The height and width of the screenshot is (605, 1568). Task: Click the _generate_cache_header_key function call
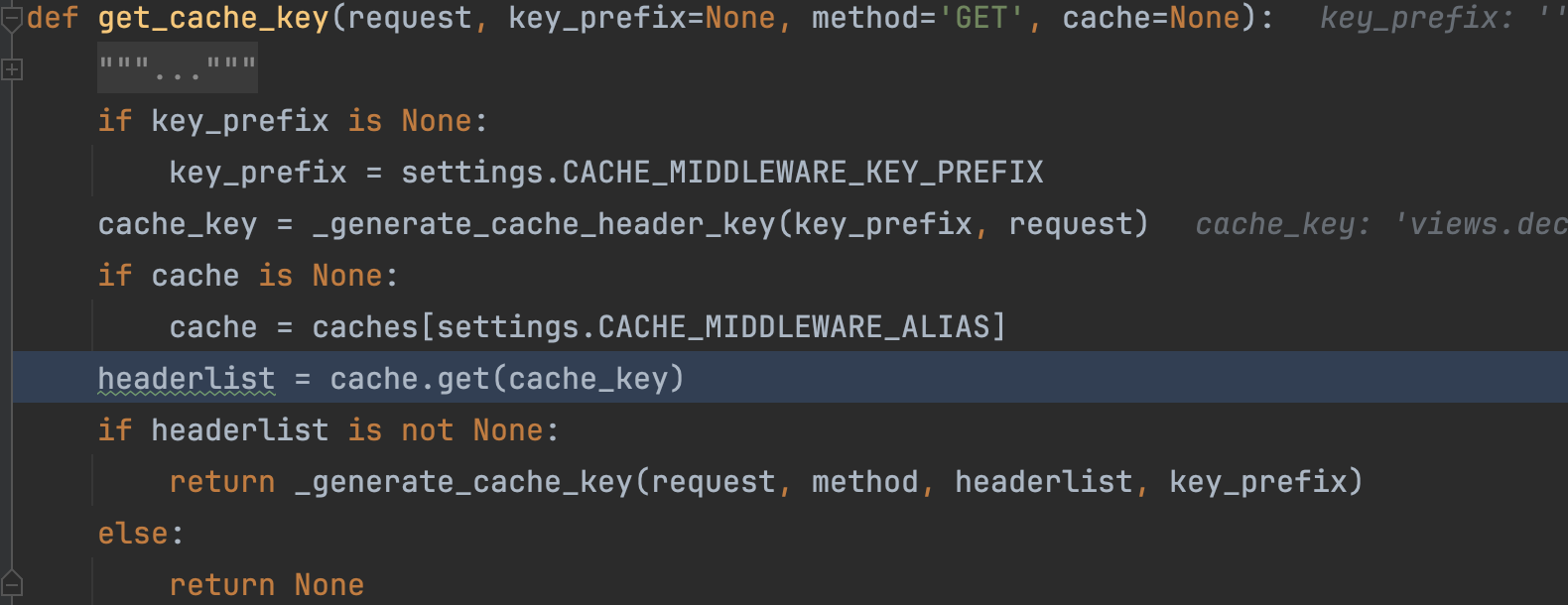point(543,224)
